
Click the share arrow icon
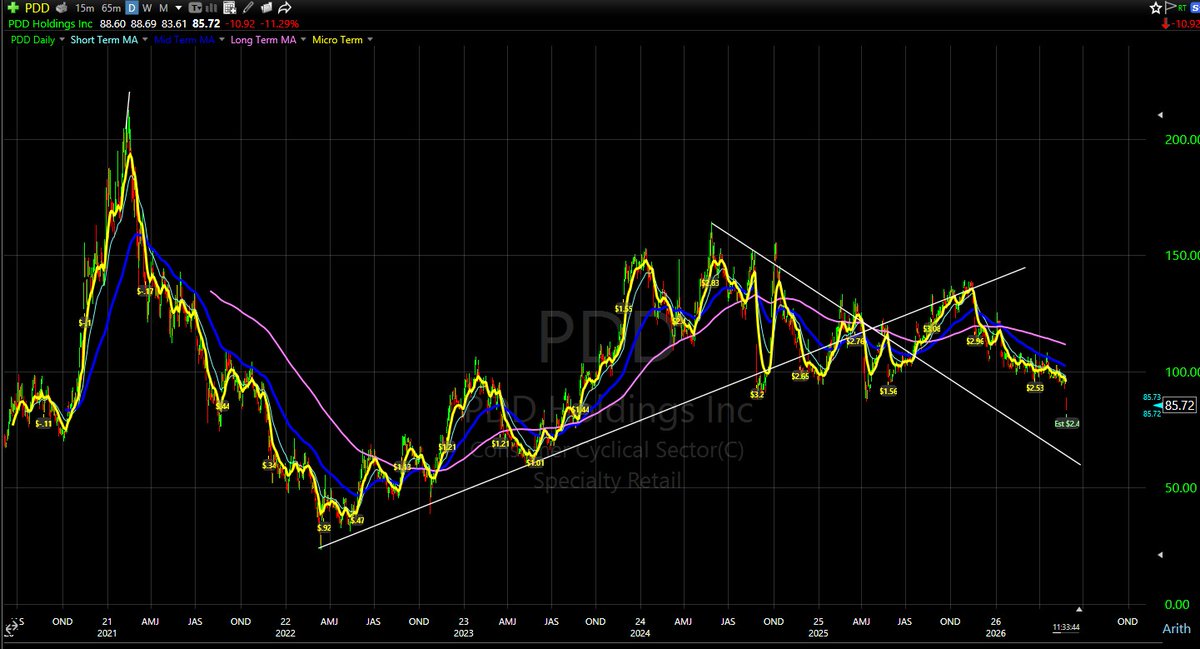285,8
